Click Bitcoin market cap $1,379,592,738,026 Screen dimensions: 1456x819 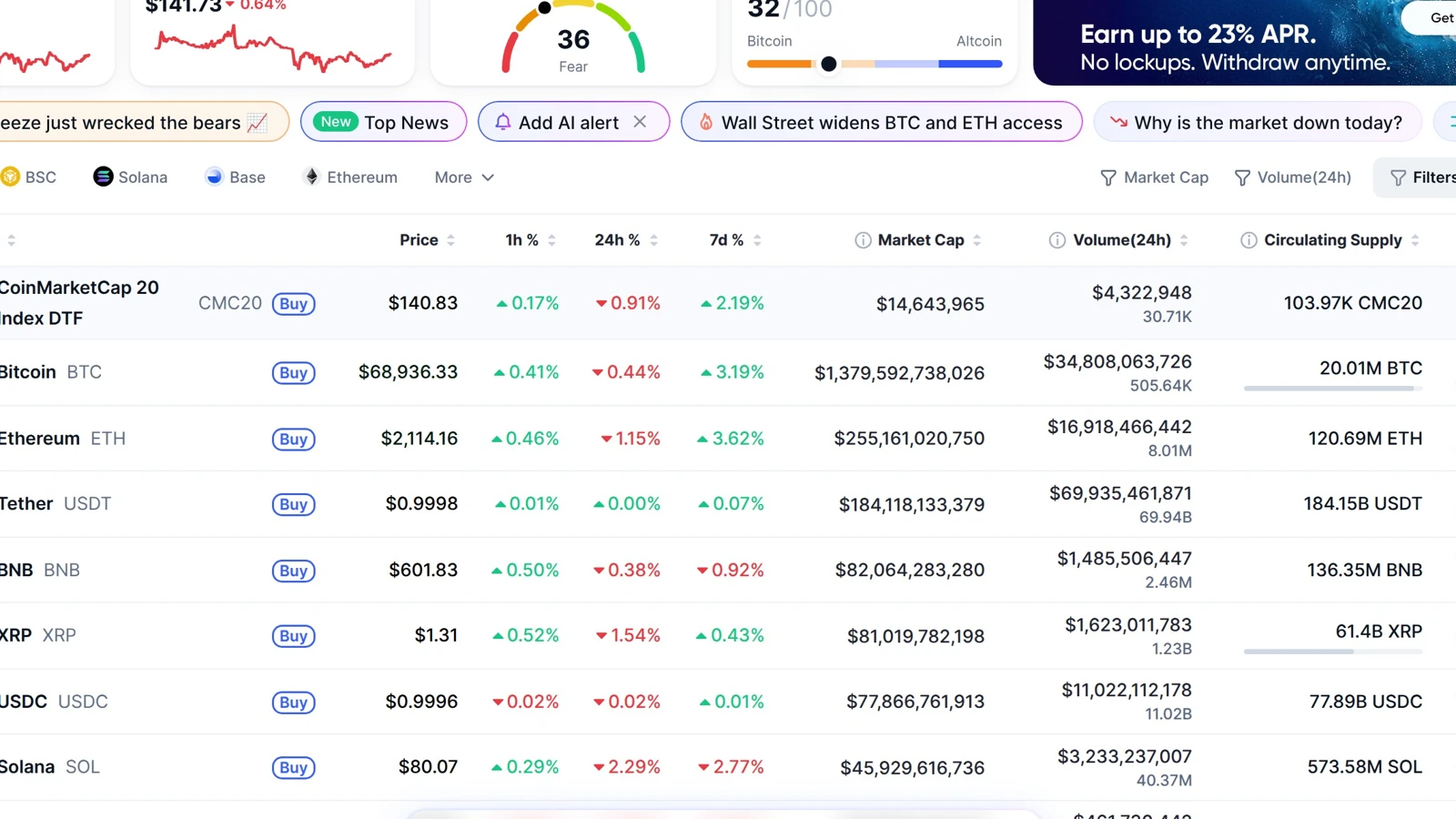899,373
